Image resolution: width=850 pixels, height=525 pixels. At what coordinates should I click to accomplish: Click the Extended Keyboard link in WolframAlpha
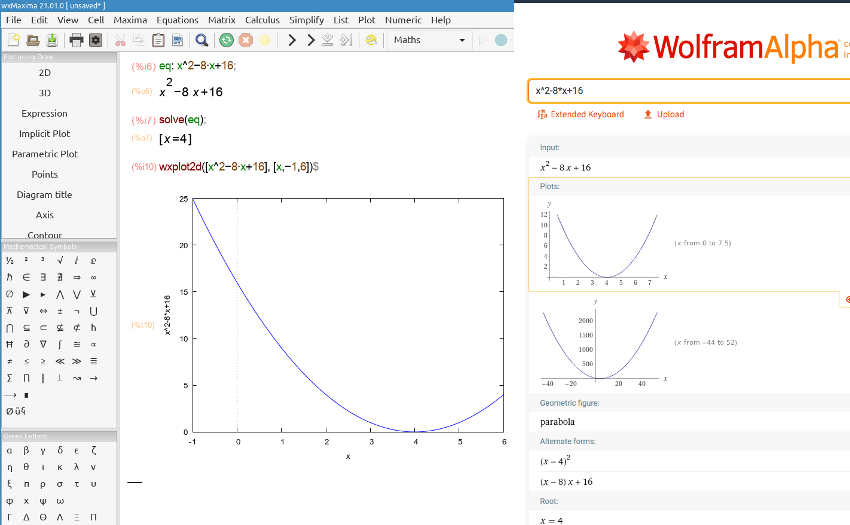(x=581, y=114)
